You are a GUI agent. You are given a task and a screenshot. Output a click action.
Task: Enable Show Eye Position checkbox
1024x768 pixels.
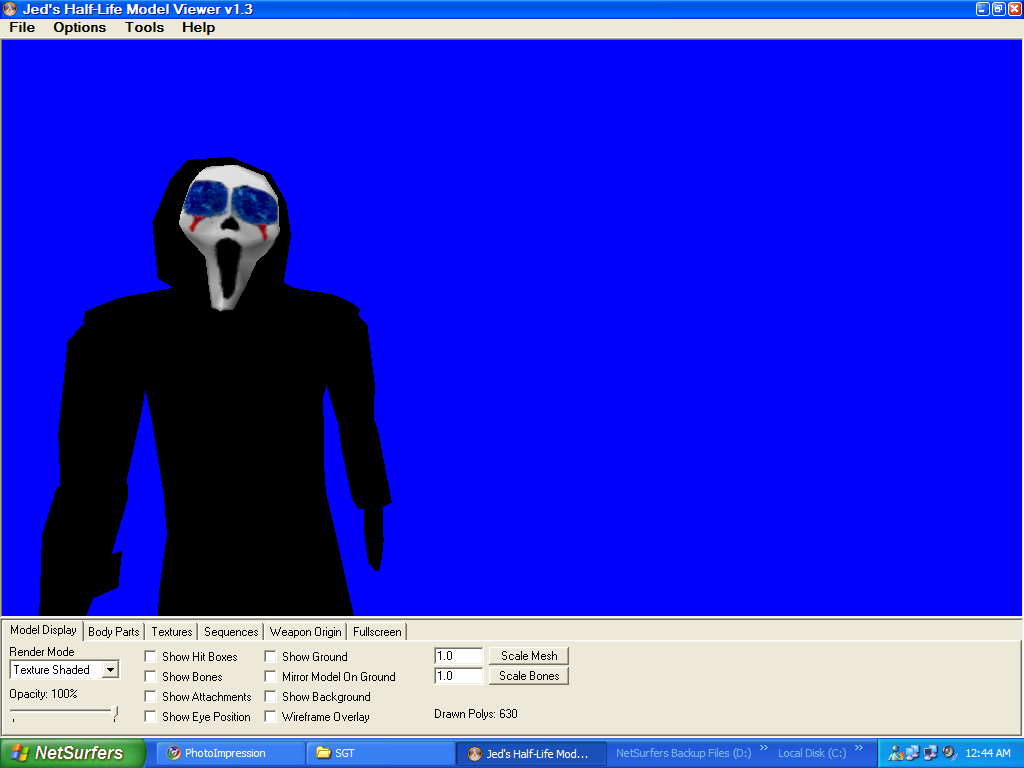(x=150, y=716)
